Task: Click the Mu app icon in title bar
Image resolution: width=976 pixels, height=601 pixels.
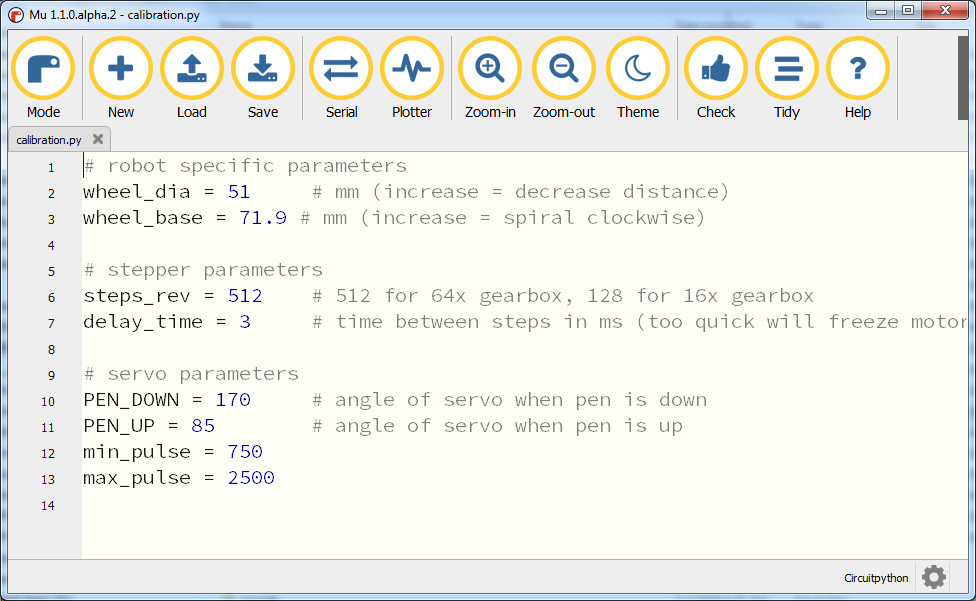Action: point(16,14)
